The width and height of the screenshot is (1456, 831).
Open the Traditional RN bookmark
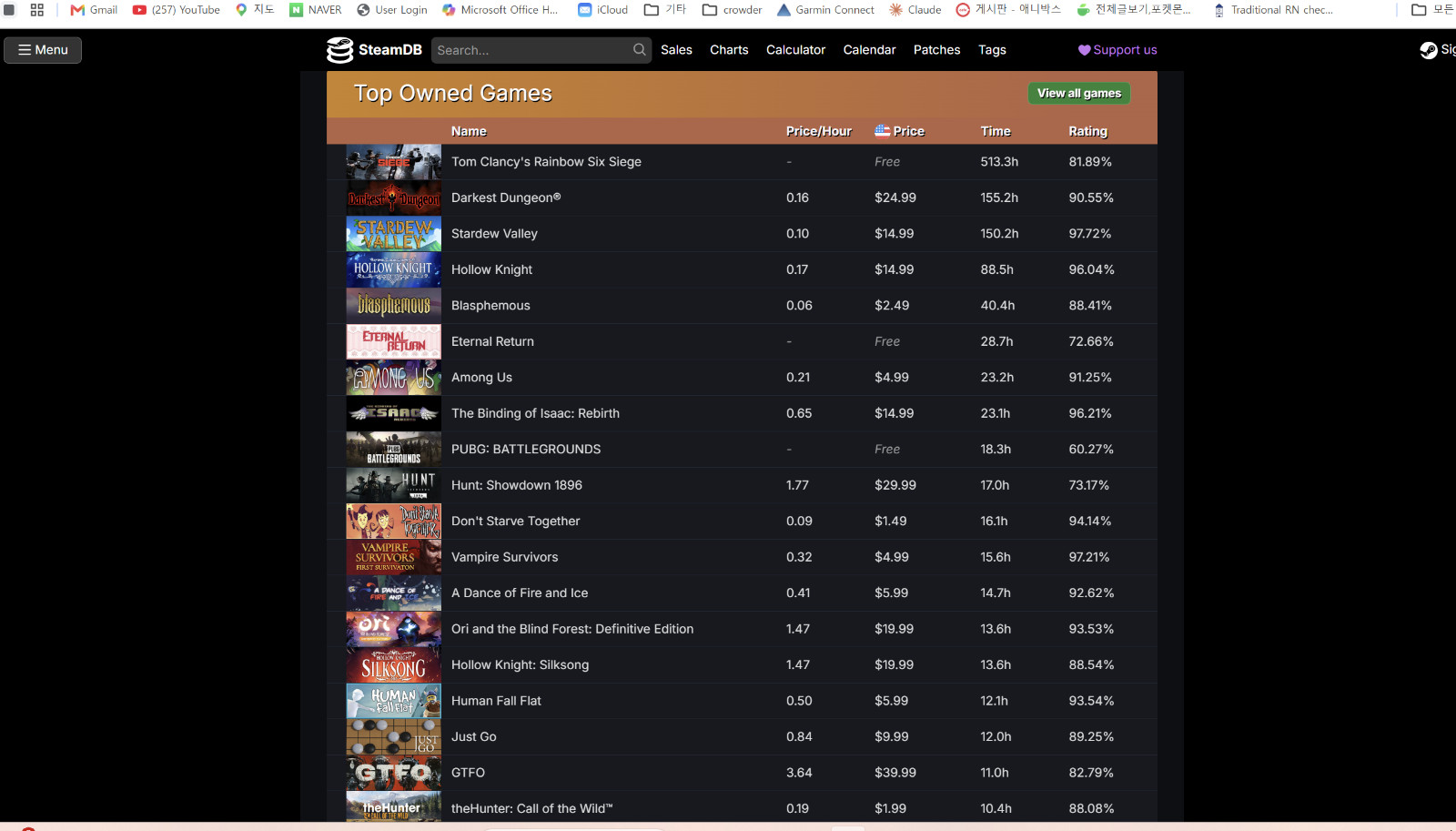1273,10
